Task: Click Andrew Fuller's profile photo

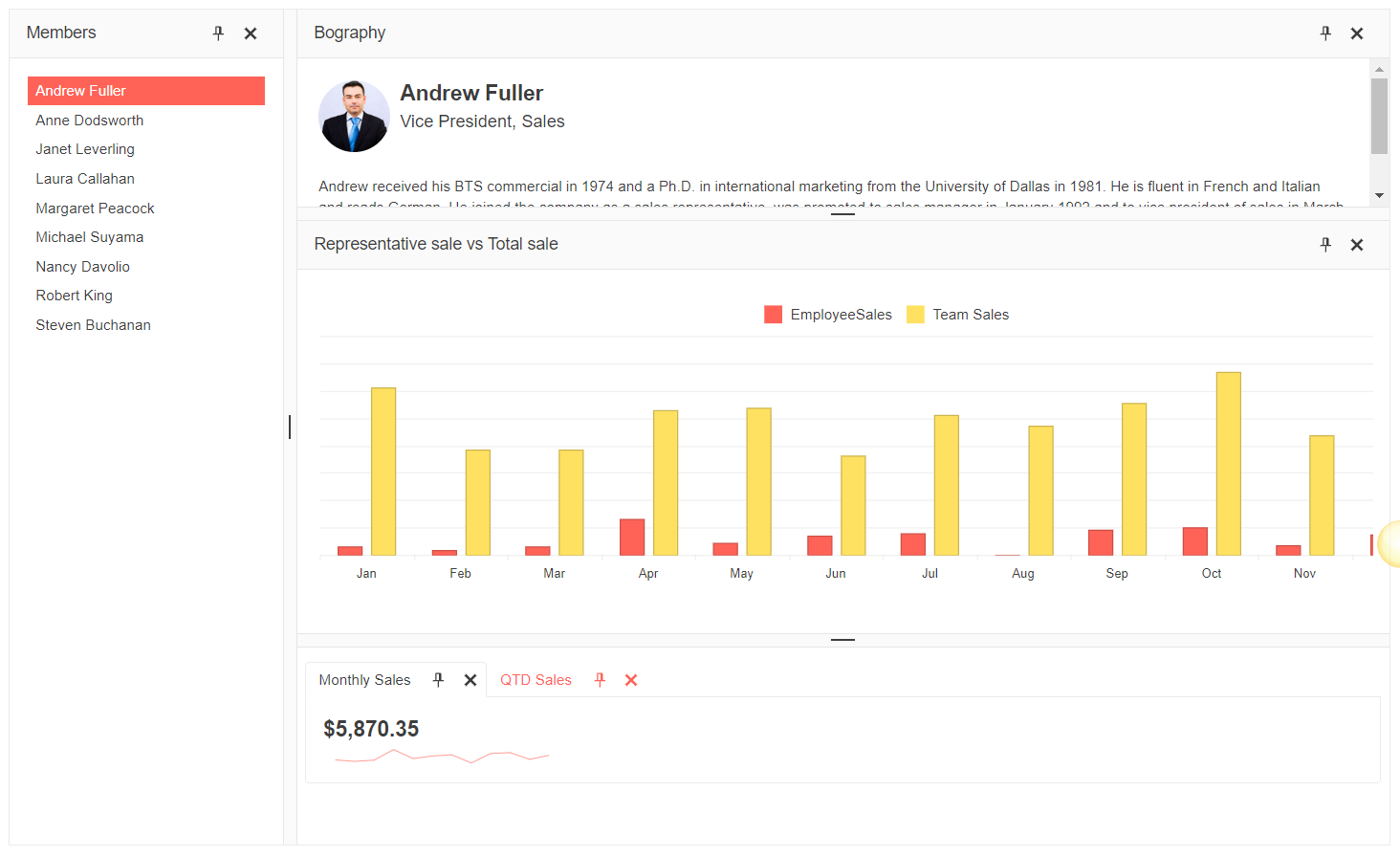Action: (x=354, y=116)
